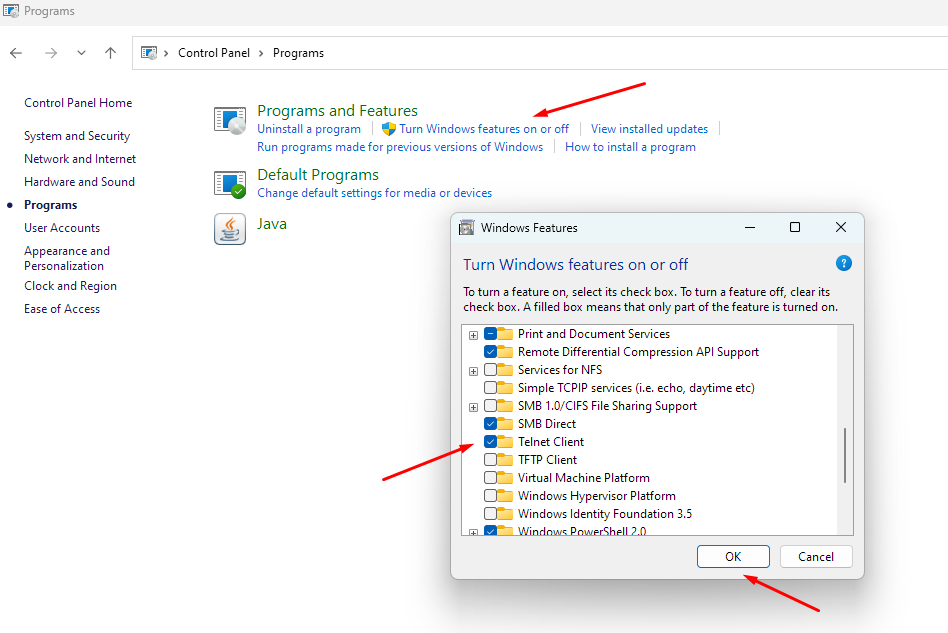Uncheck SMB Direct
The height and width of the screenshot is (633, 948).
(490, 423)
